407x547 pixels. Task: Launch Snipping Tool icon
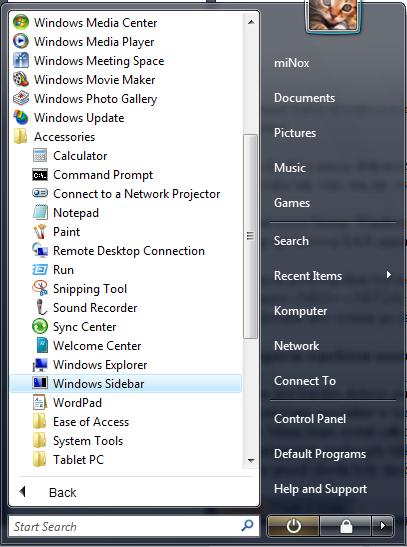(x=40, y=288)
